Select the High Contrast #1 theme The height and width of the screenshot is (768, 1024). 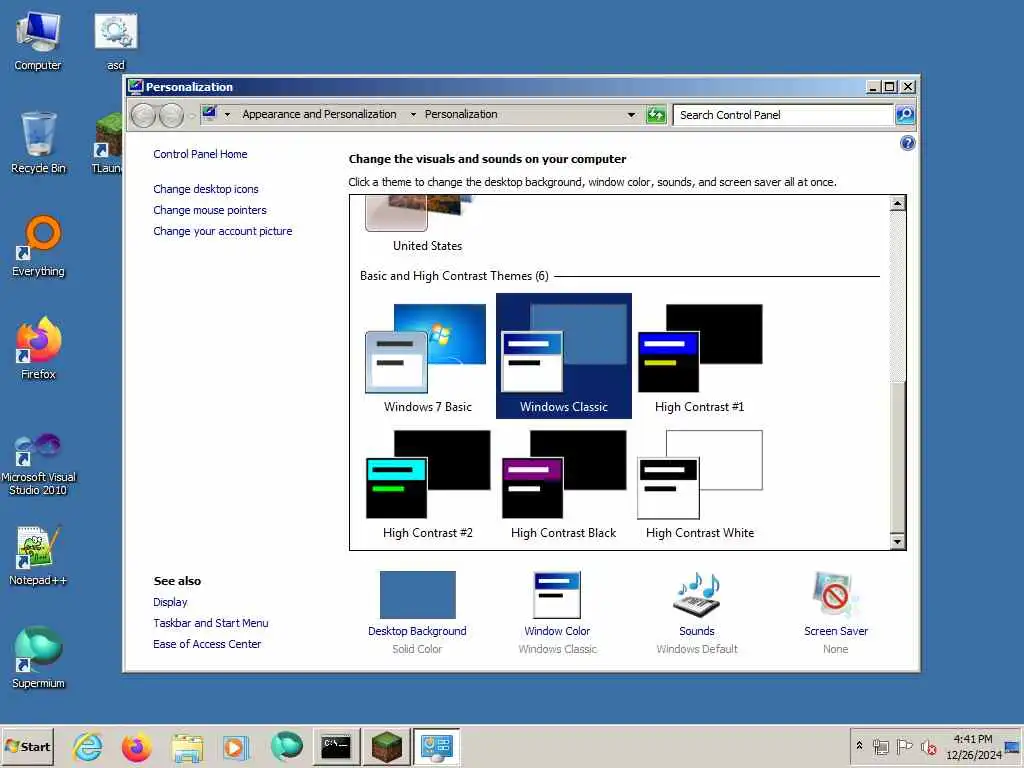click(699, 358)
